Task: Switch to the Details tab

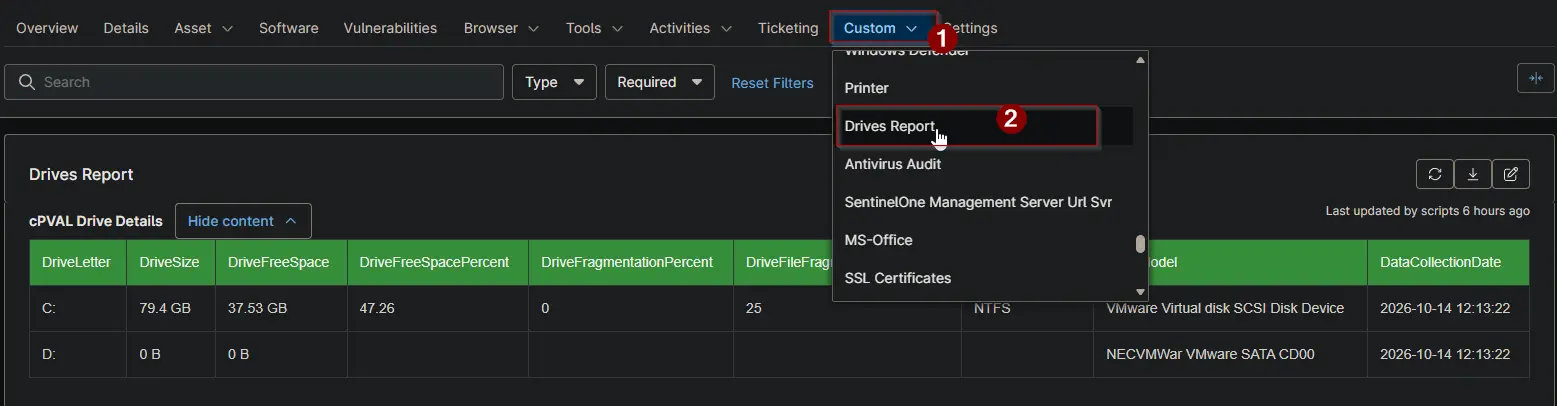Action: click(x=126, y=28)
